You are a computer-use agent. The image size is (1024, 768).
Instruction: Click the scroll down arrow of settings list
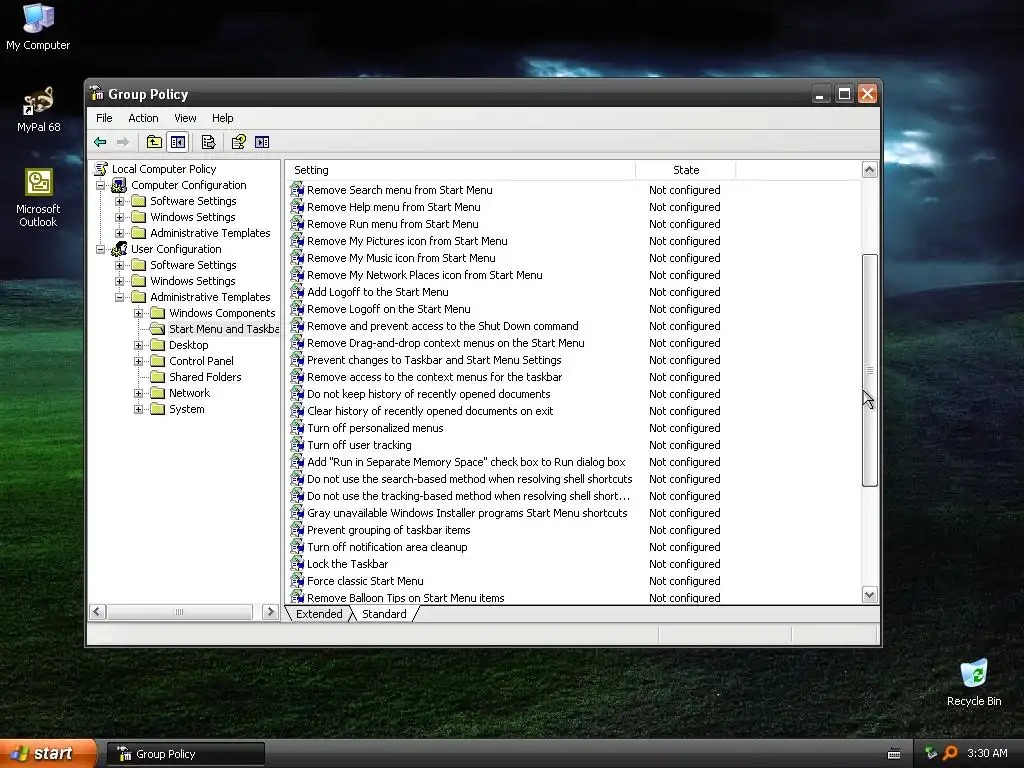point(869,594)
